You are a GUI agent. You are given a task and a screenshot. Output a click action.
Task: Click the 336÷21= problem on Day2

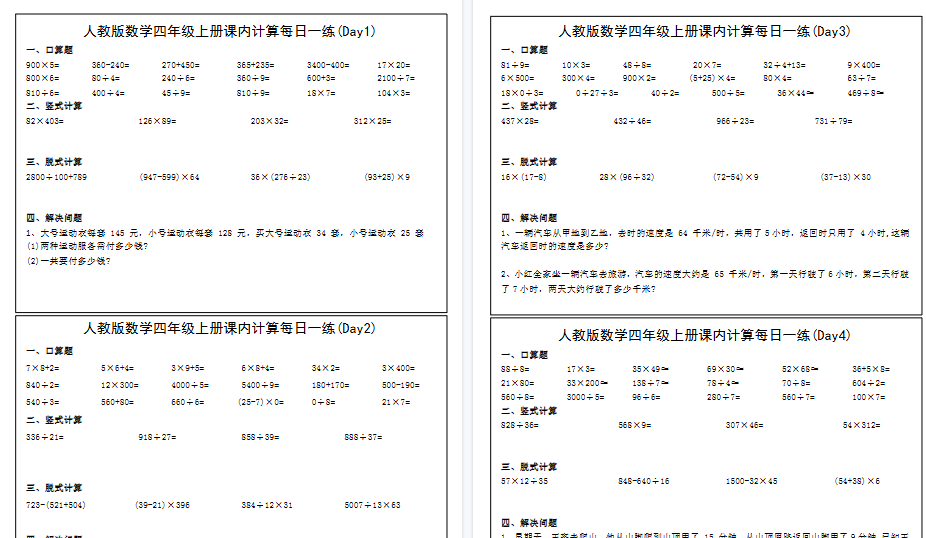[x=45, y=437]
